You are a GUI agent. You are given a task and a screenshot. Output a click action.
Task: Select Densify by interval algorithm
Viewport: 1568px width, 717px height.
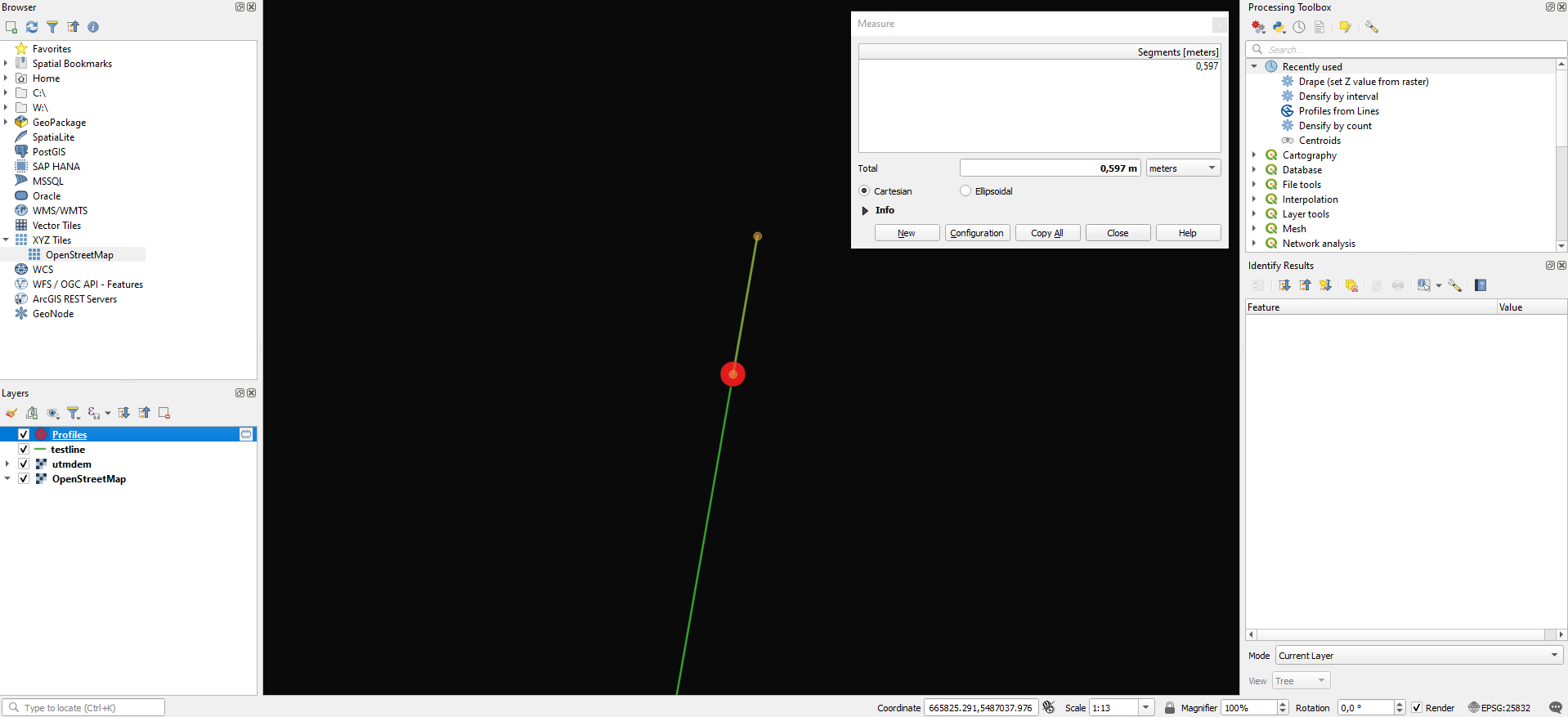coord(1337,96)
